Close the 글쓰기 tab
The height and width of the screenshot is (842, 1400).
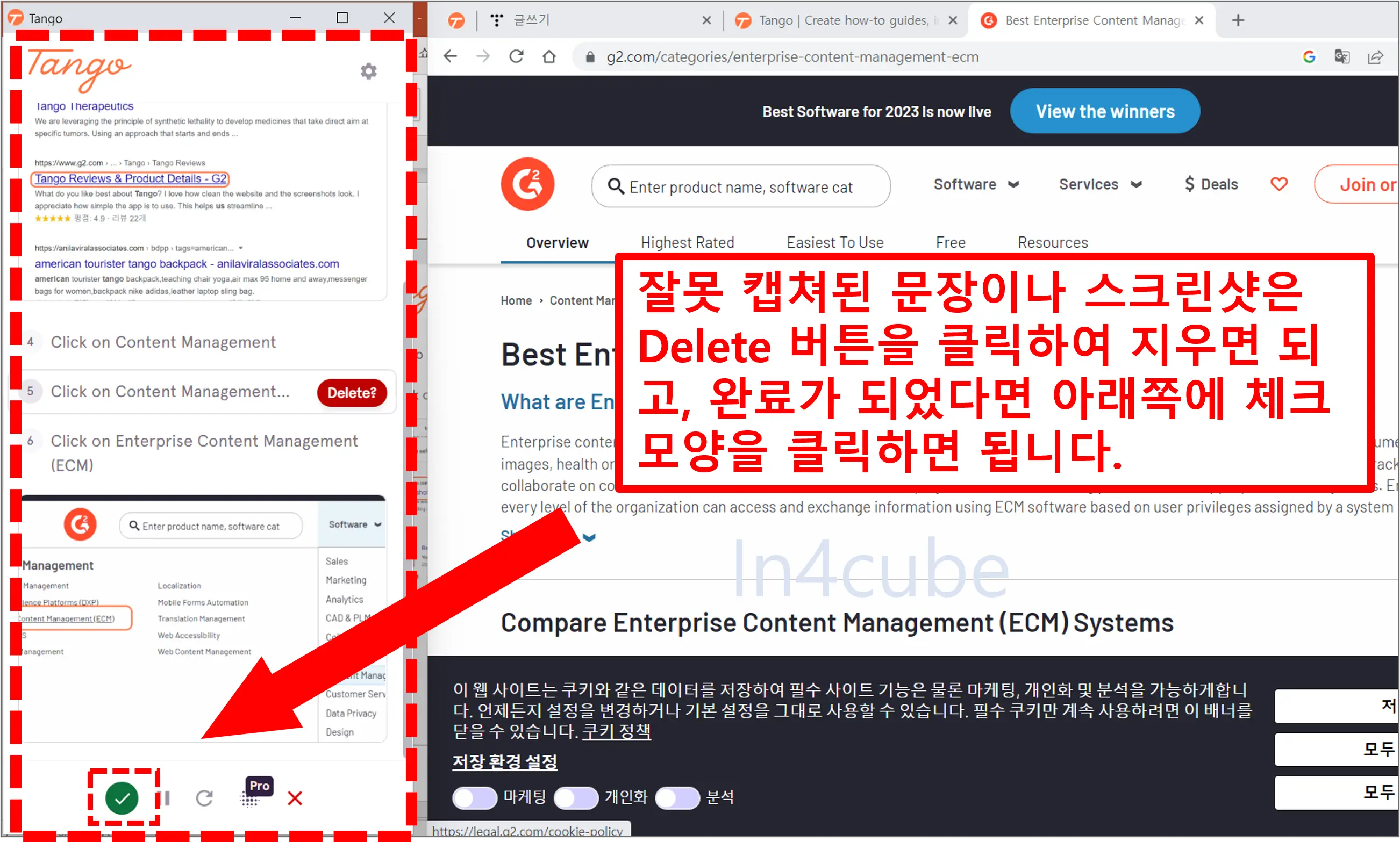[707, 20]
